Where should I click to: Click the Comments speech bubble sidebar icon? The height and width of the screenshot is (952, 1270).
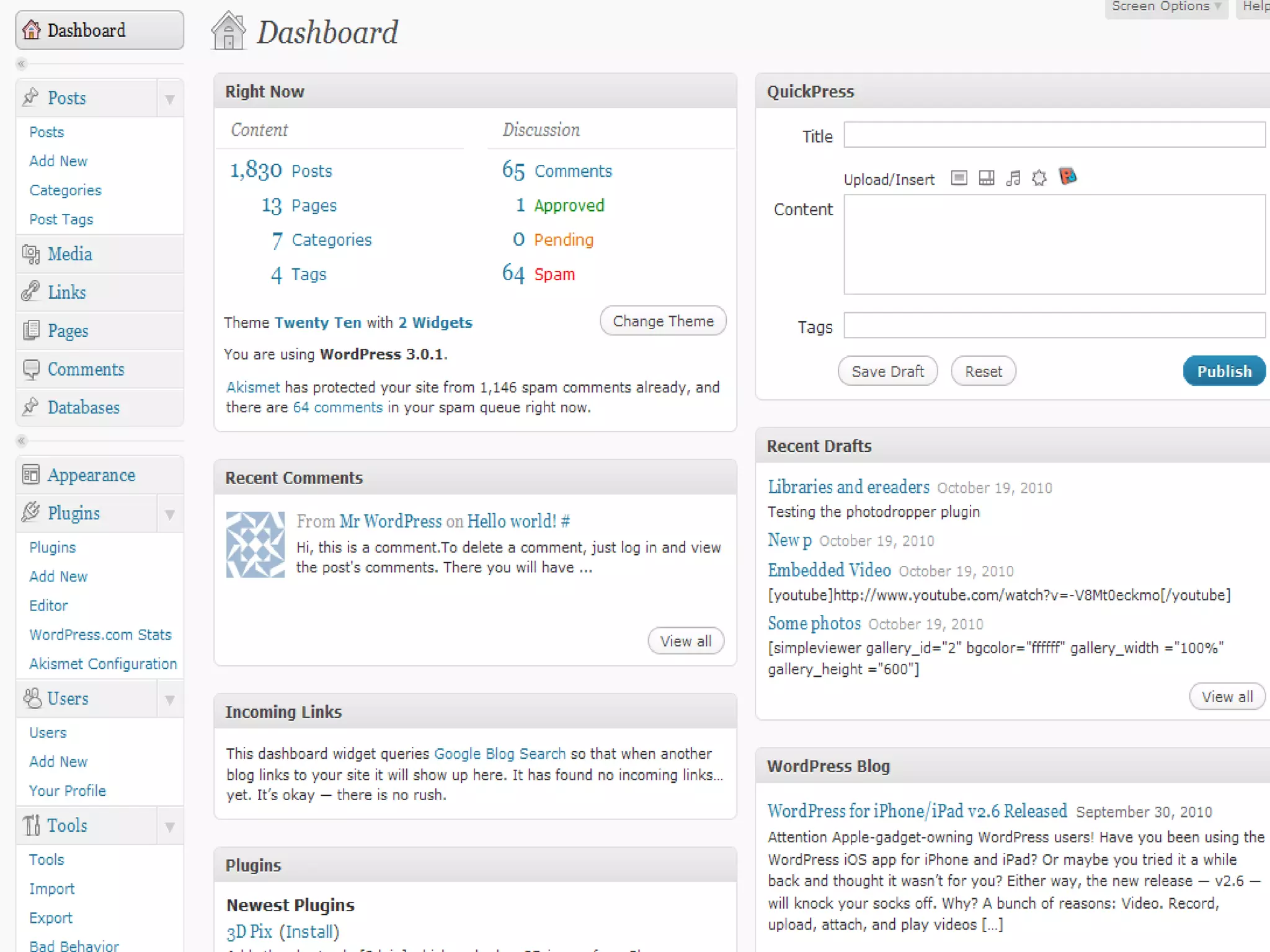31,369
